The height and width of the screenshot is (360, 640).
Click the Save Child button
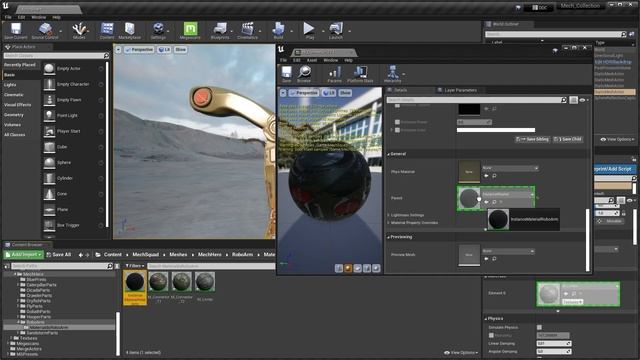click(568, 139)
